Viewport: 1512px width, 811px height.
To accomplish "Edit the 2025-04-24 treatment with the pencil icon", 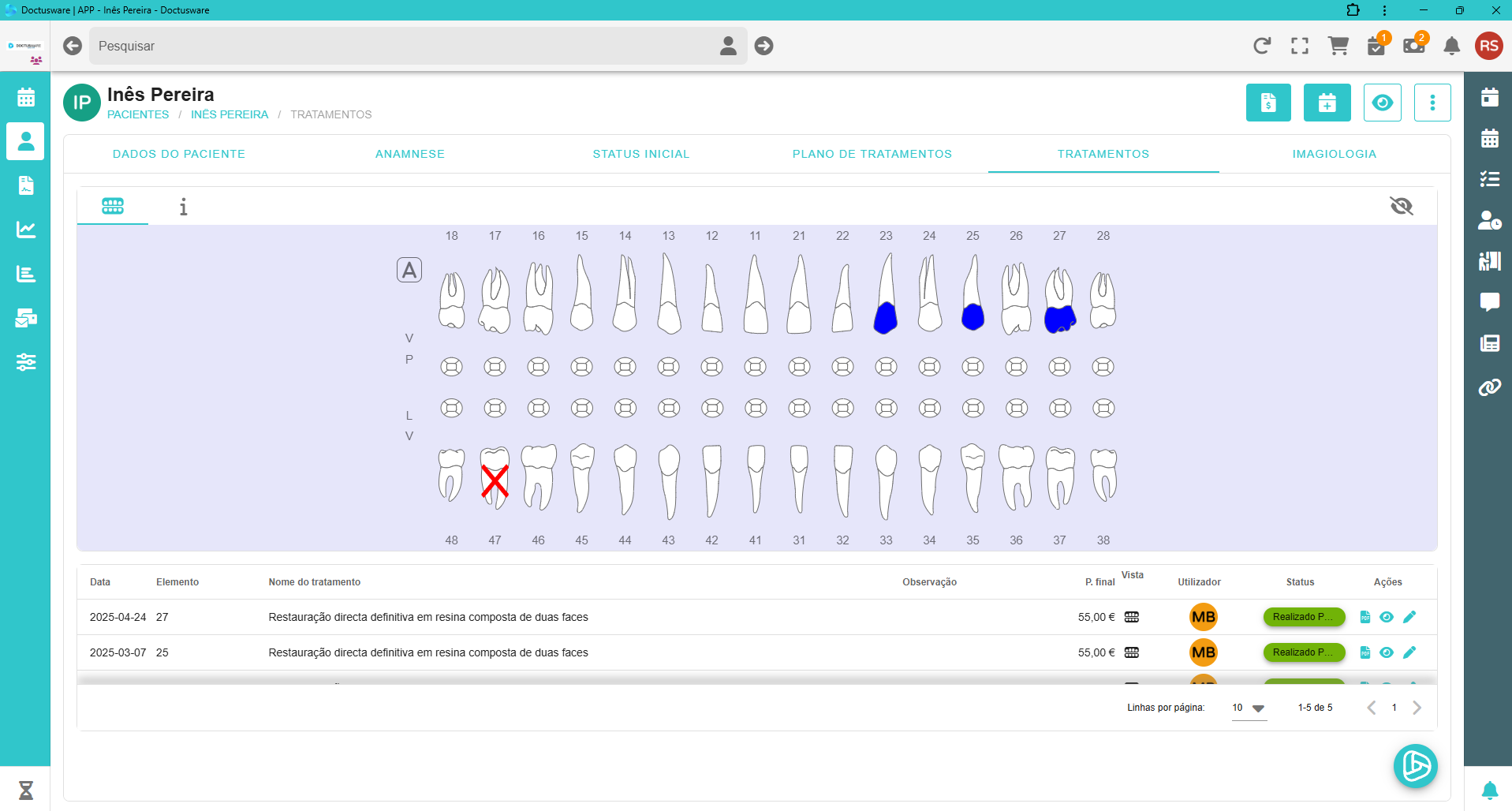I will [1409, 617].
